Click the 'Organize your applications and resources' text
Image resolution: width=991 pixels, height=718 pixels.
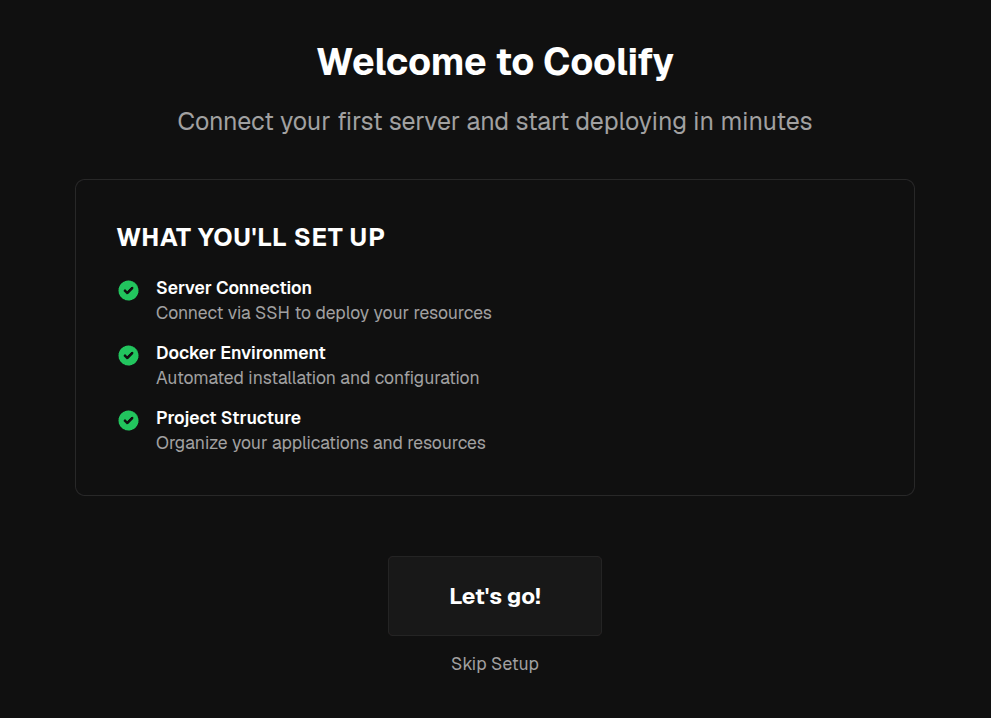(x=320, y=443)
